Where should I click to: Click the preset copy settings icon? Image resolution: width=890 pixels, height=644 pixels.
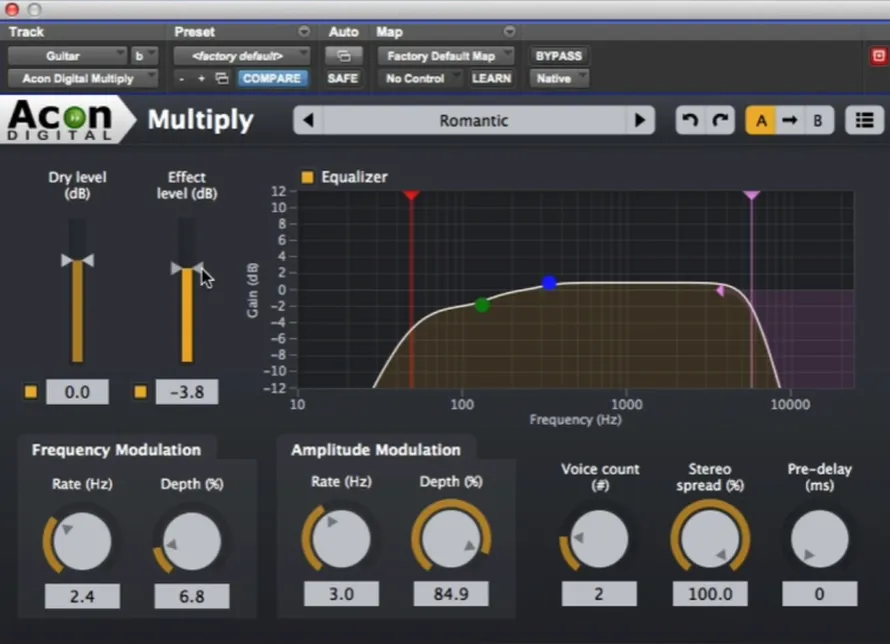point(222,78)
